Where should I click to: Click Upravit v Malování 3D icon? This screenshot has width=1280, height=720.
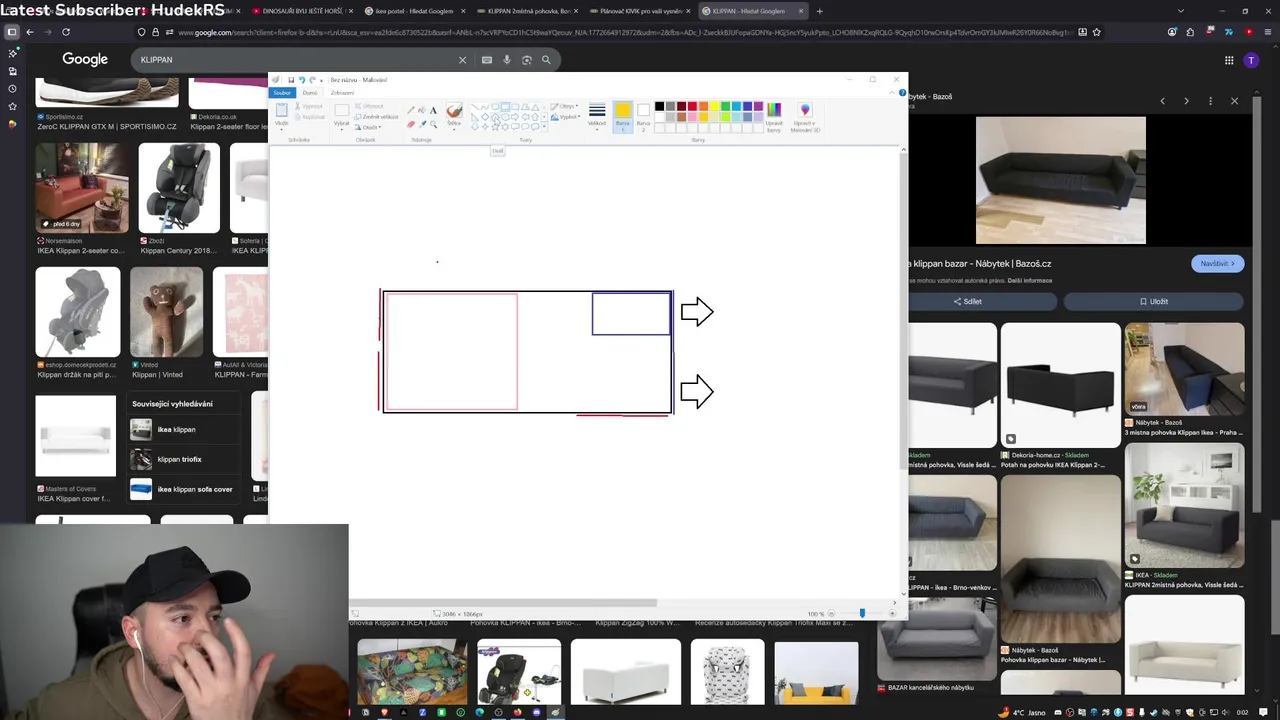[805, 117]
